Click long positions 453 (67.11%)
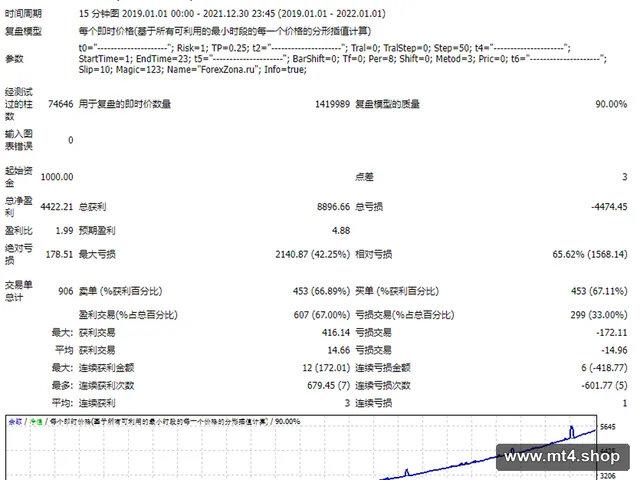Viewport: 640px width, 480px height. click(x=599, y=291)
